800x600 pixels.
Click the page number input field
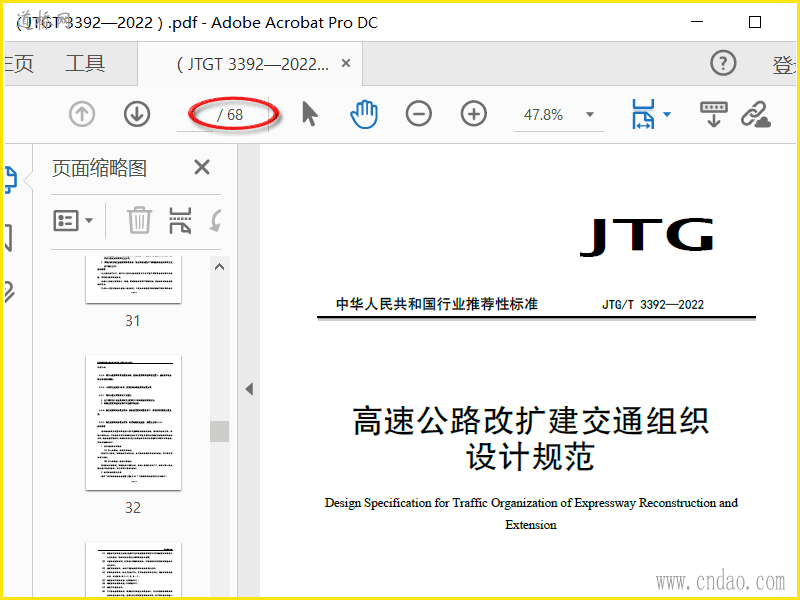click(x=195, y=115)
